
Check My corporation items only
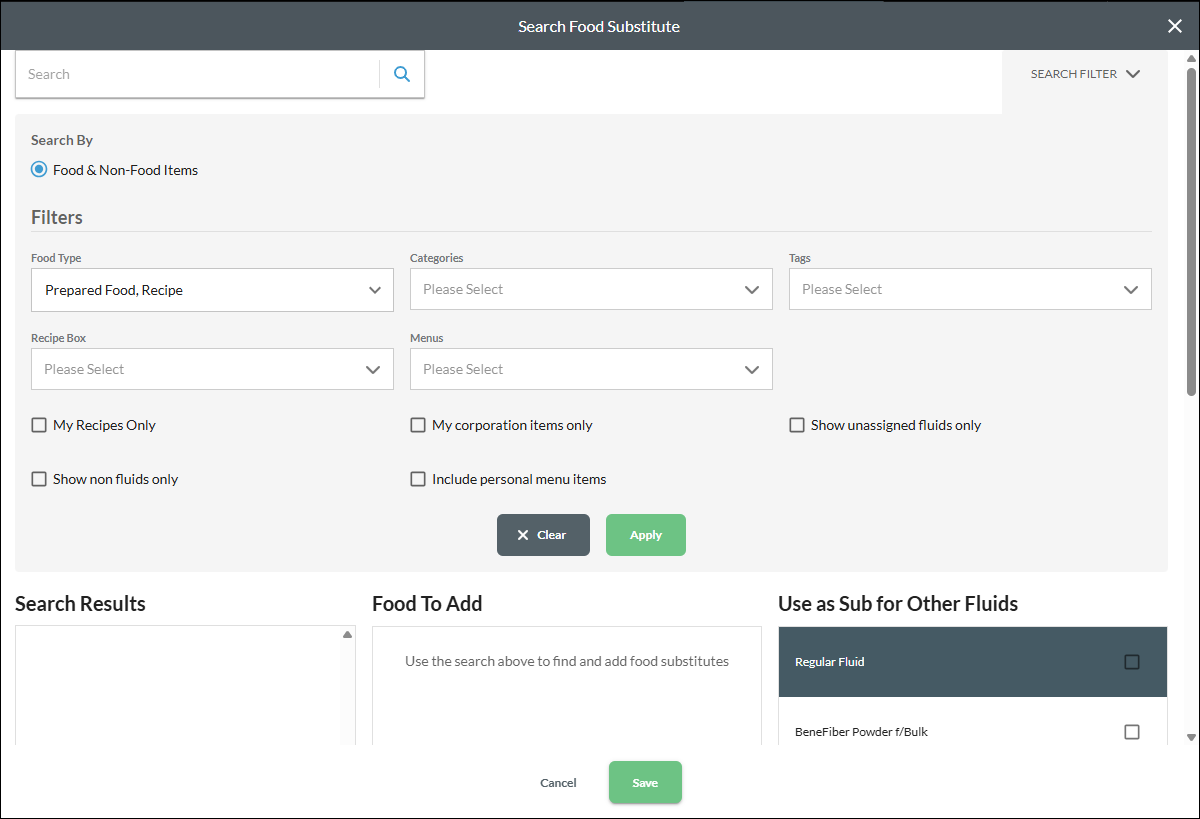(x=418, y=425)
